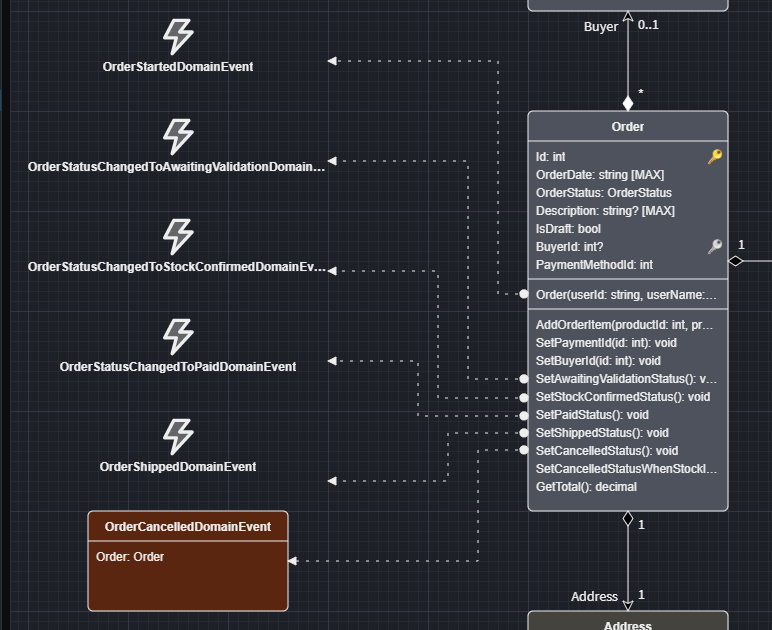Click the OrderStatusChangedToAwaitingValidation lightning bolt icon
The height and width of the screenshot is (630, 772).
(178, 136)
